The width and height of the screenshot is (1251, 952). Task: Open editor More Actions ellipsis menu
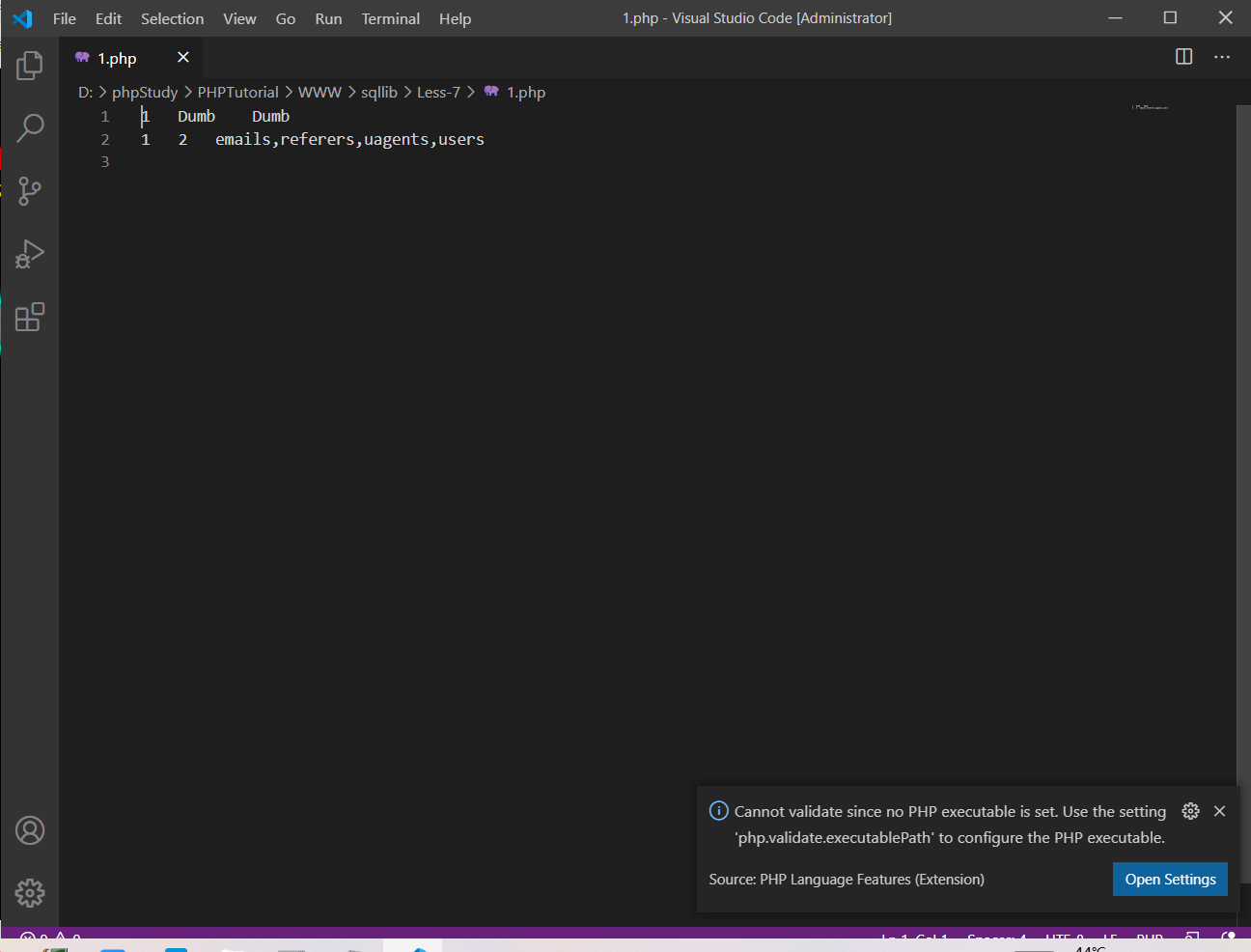pyautogui.click(x=1222, y=57)
